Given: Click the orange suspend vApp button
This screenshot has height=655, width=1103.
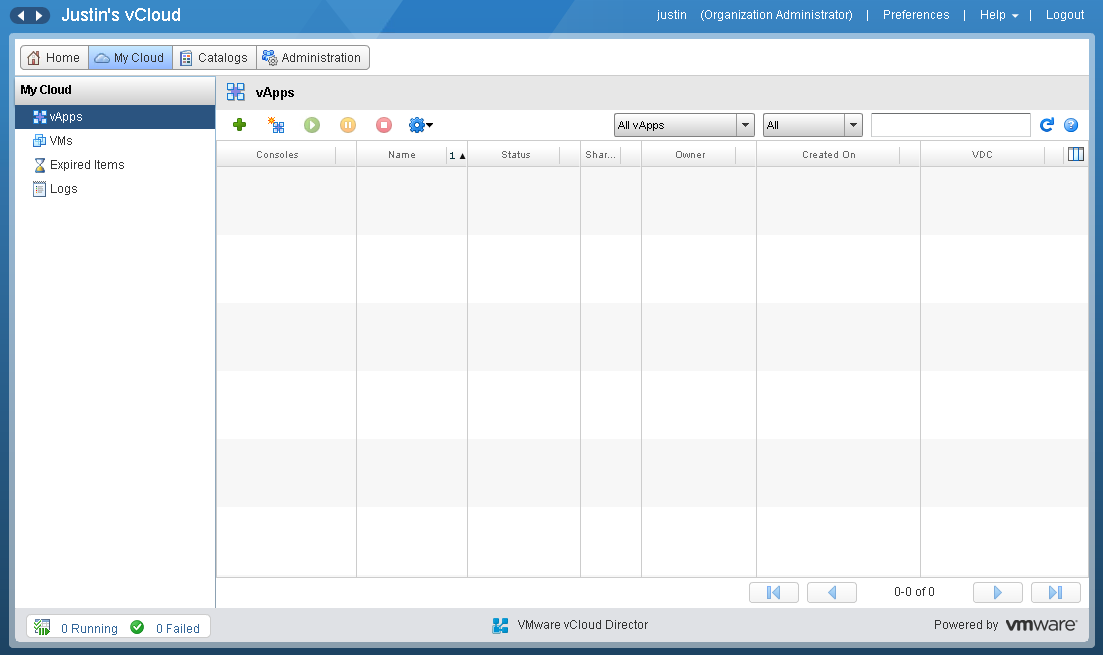Looking at the screenshot, I should click(x=348, y=125).
